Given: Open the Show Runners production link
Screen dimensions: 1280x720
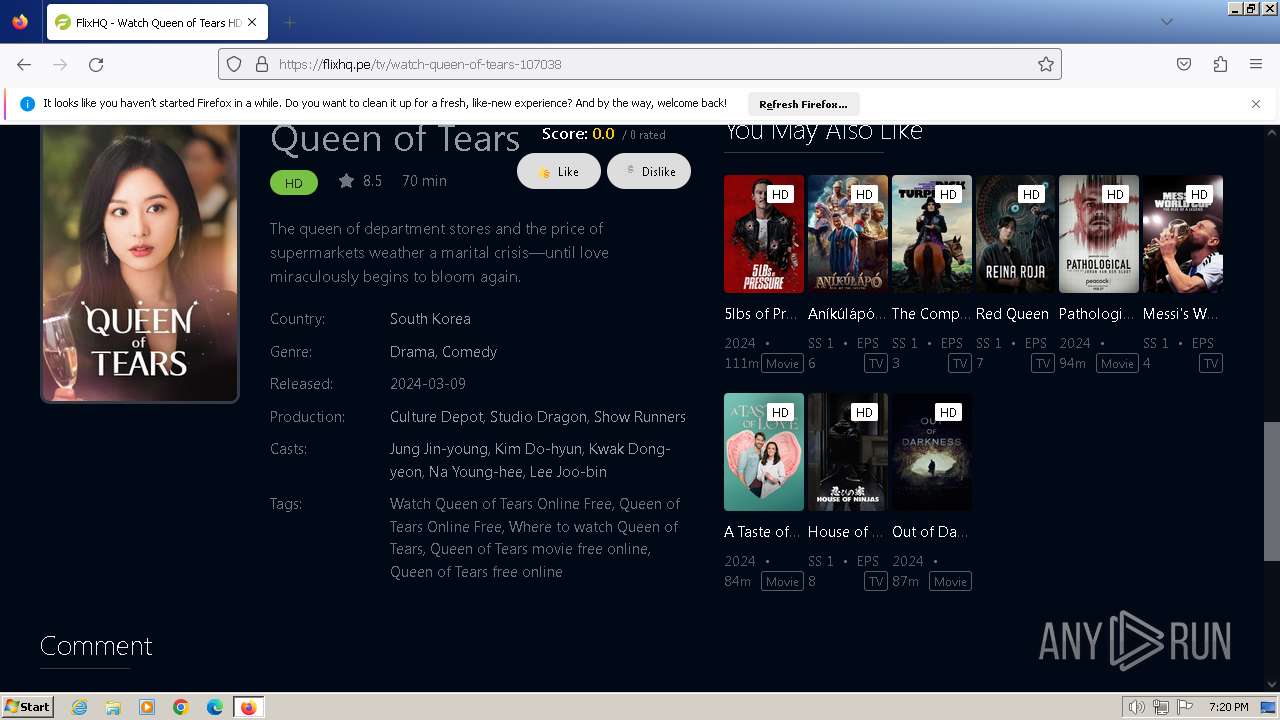Looking at the screenshot, I should pyautogui.click(x=640, y=417).
